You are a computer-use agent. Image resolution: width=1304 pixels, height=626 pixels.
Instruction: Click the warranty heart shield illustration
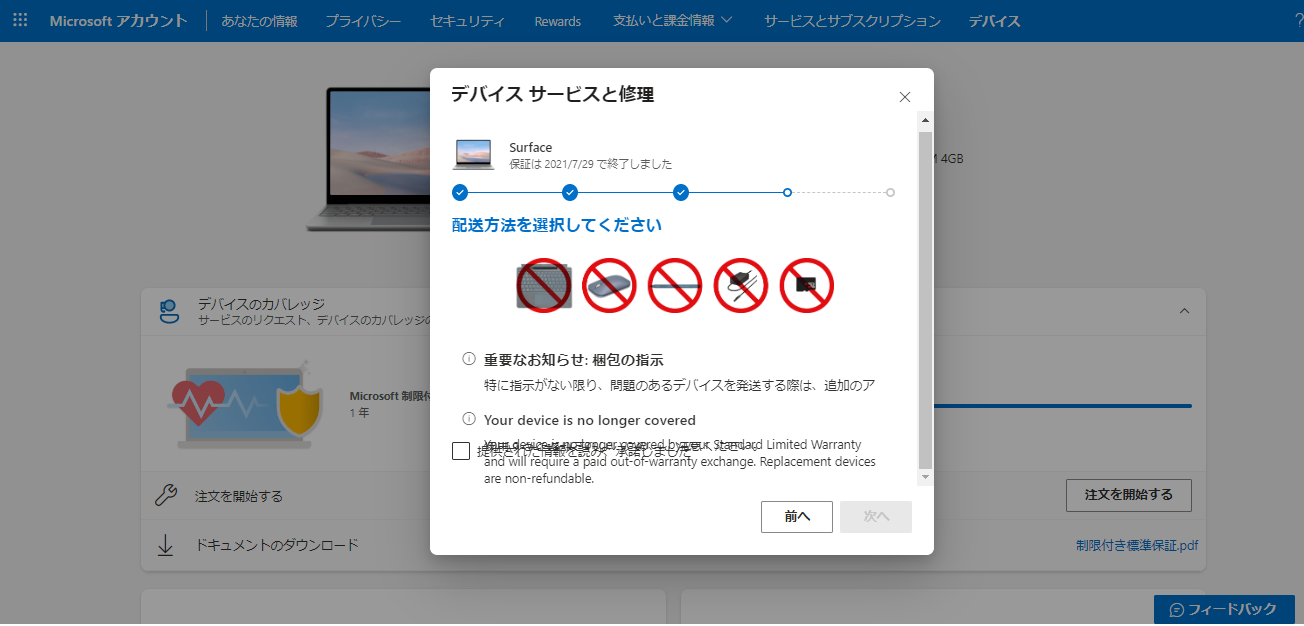[245, 405]
